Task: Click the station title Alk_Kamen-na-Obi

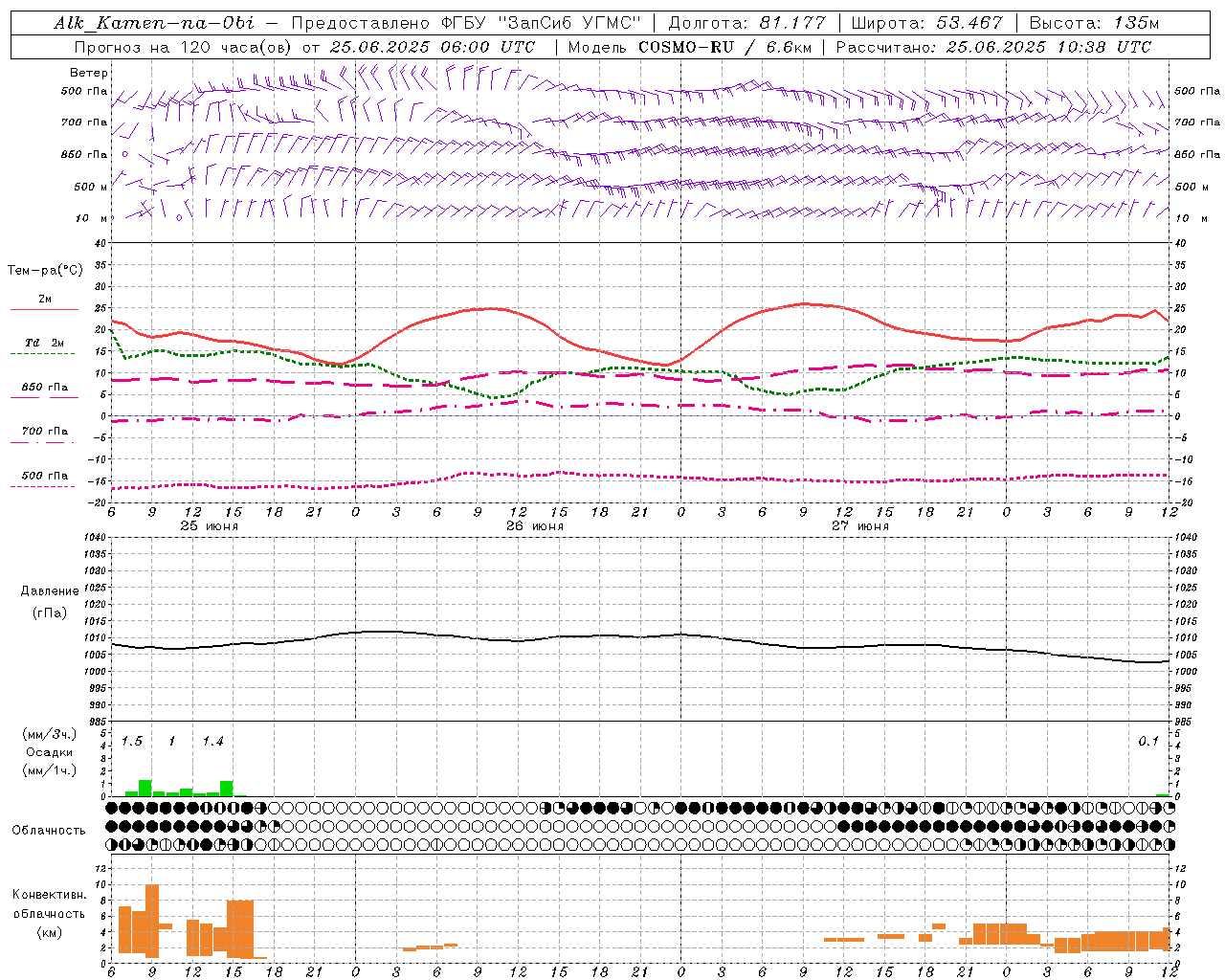Action: click(154, 23)
